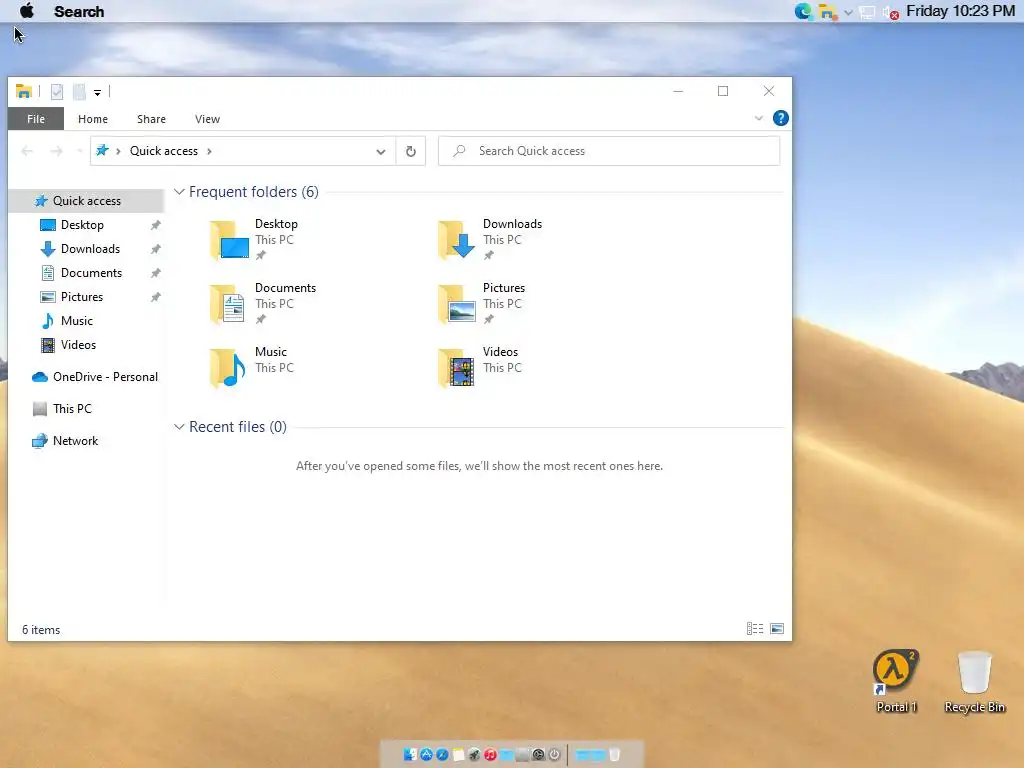Open Customize Quick Access Toolbar dropdown
Image resolution: width=1024 pixels, height=768 pixels.
tap(97, 93)
